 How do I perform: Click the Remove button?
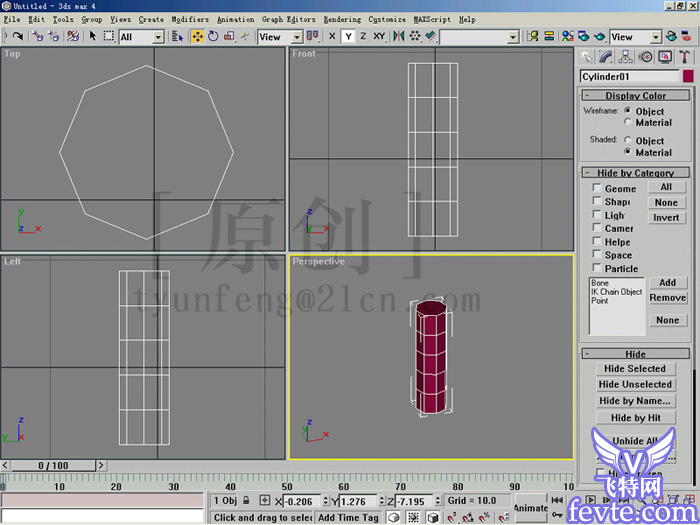pyautogui.click(x=668, y=298)
